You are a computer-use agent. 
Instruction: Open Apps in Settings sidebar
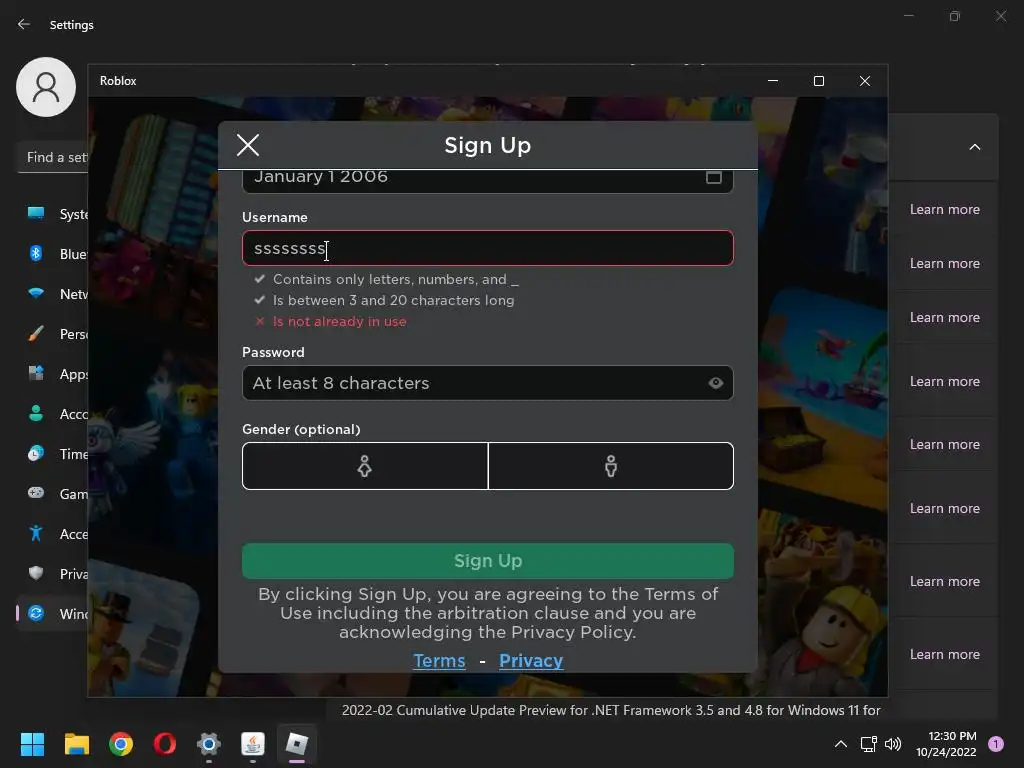(57, 374)
